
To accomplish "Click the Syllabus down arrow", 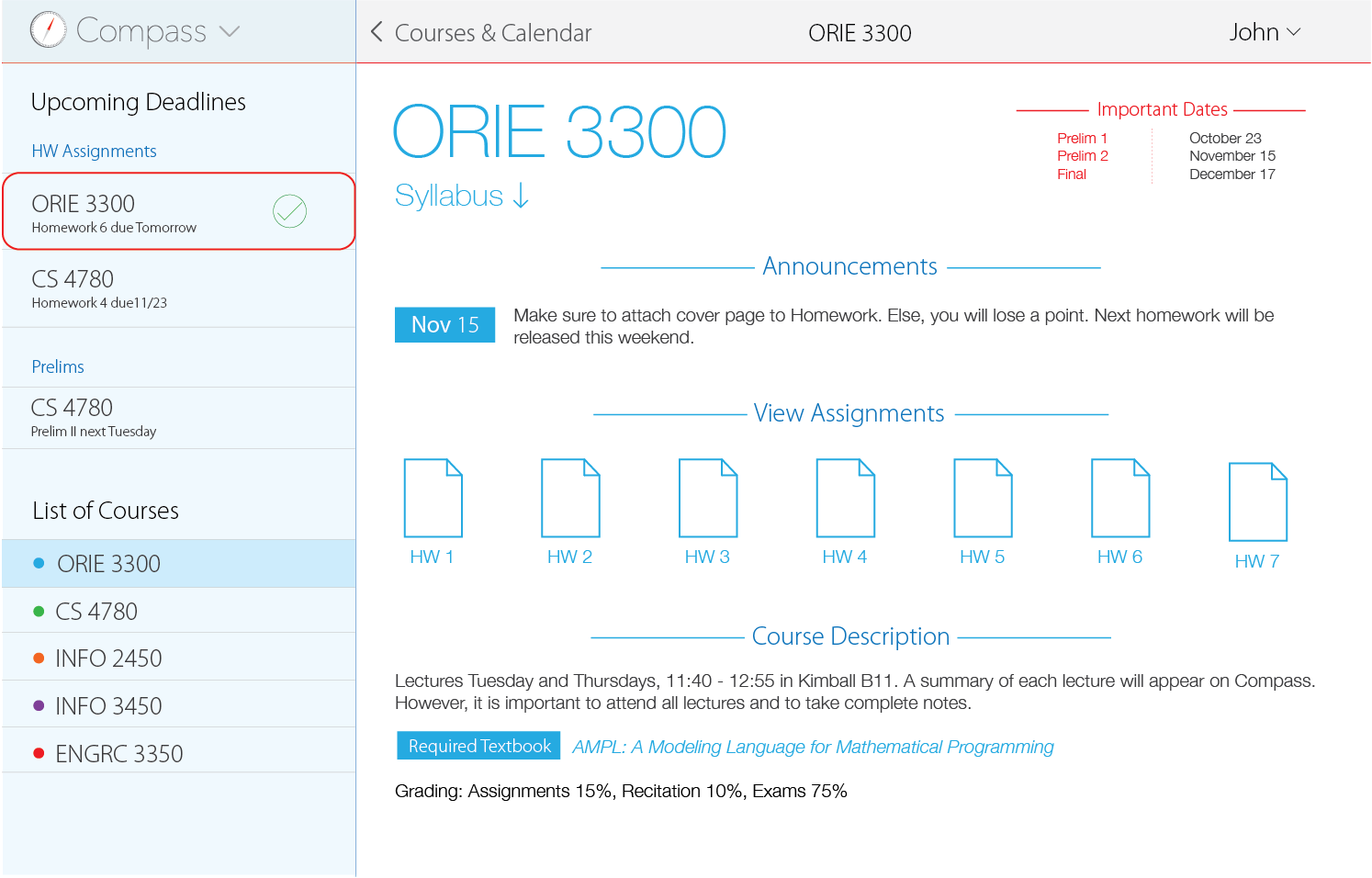I will (x=521, y=196).
